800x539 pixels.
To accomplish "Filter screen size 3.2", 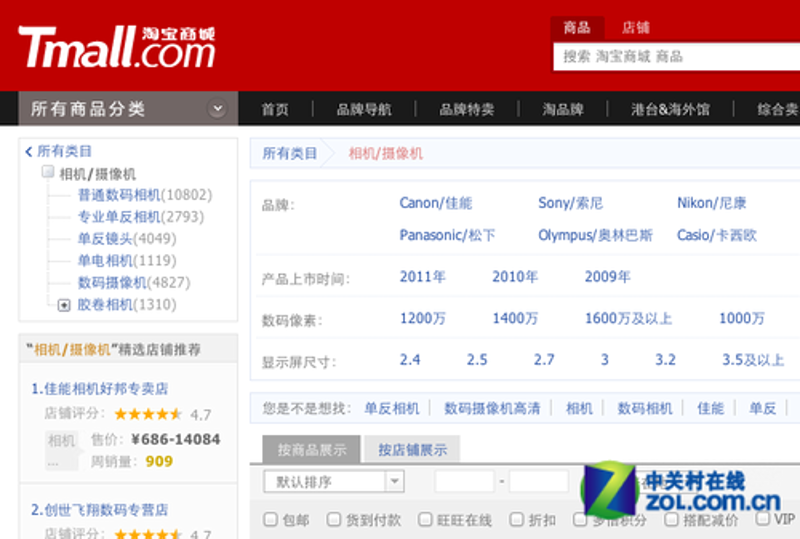I will (665, 360).
